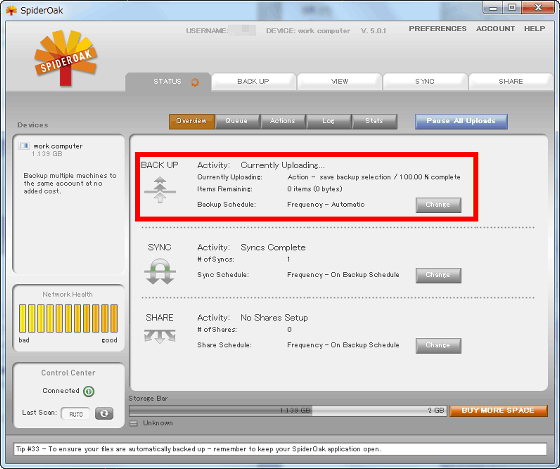Minimize the SpiderOak window
Image resolution: width=560 pixels, height=469 pixels.
coord(493,8)
